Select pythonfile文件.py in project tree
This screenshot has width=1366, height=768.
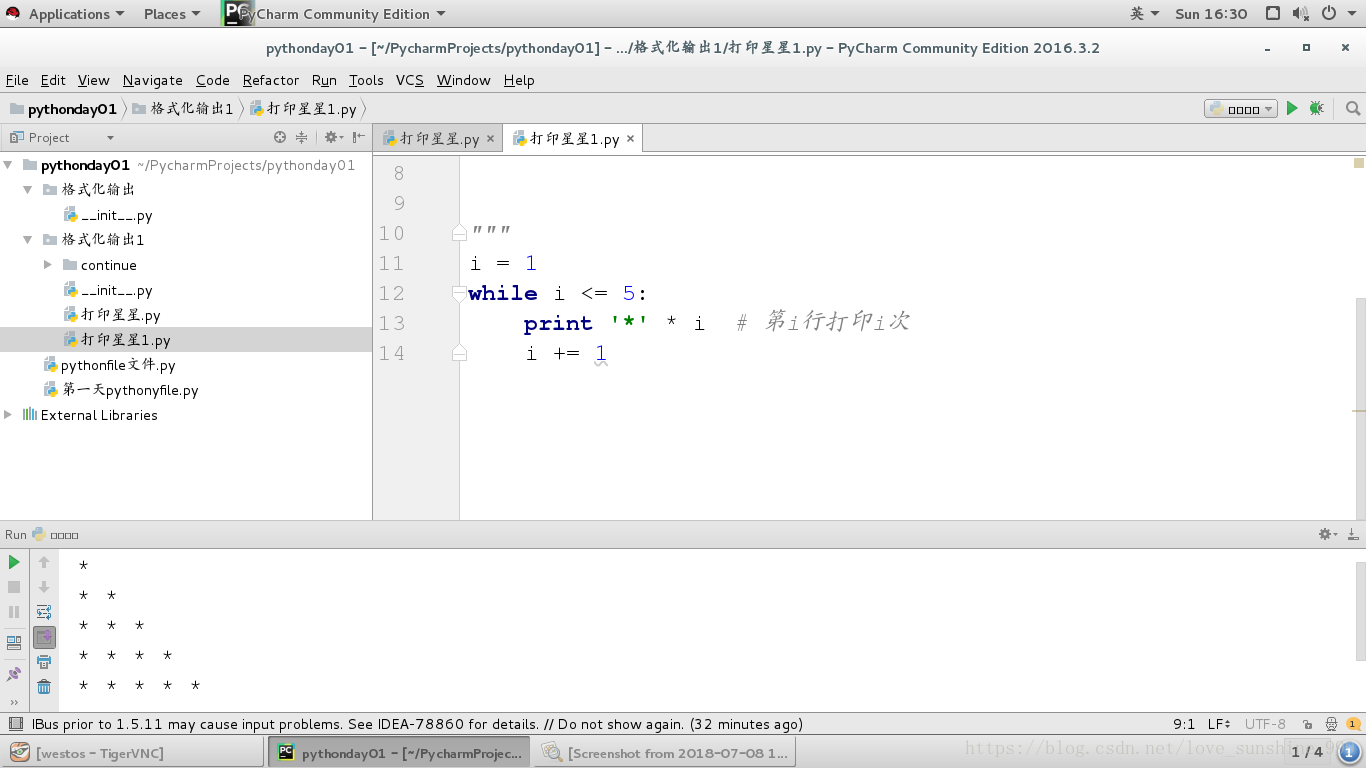click(x=118, y=365)
